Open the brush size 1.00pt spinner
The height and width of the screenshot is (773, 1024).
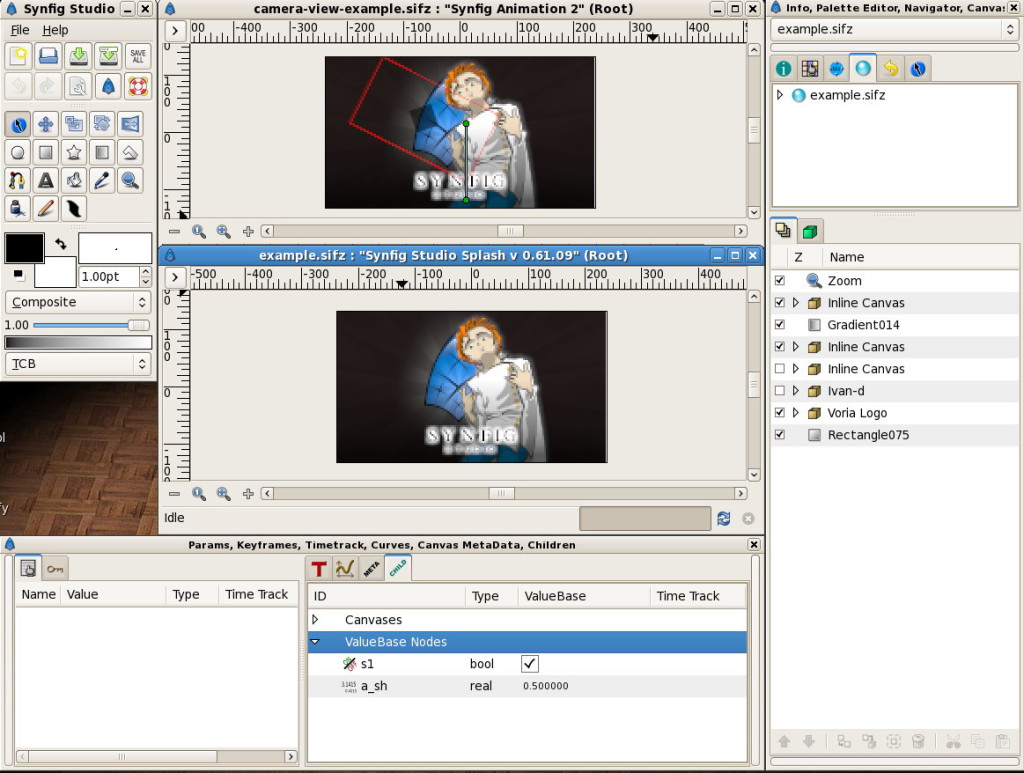[x=146, y=276]
